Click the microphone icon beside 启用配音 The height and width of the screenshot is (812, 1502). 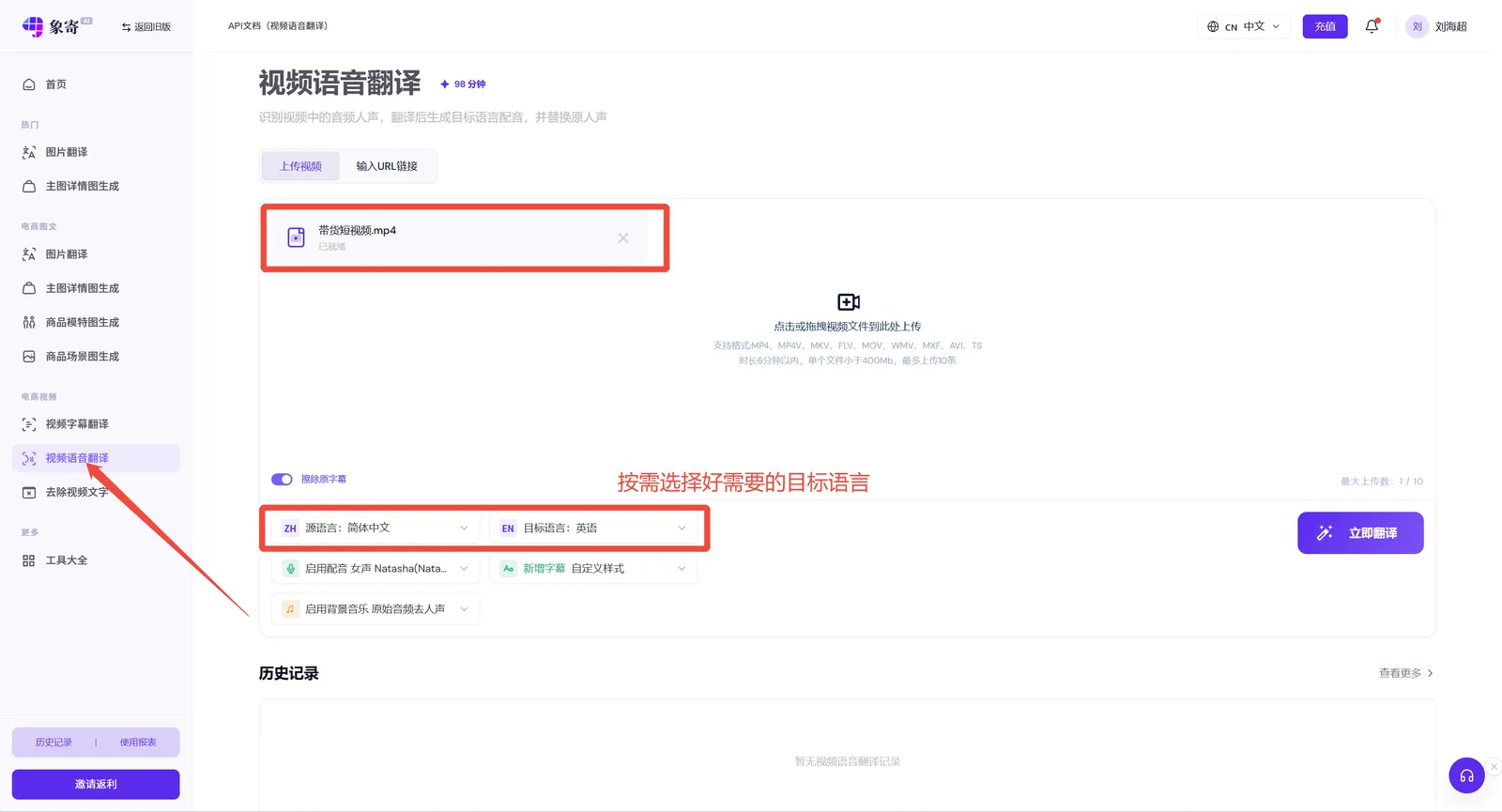click(x=290, y=569)
